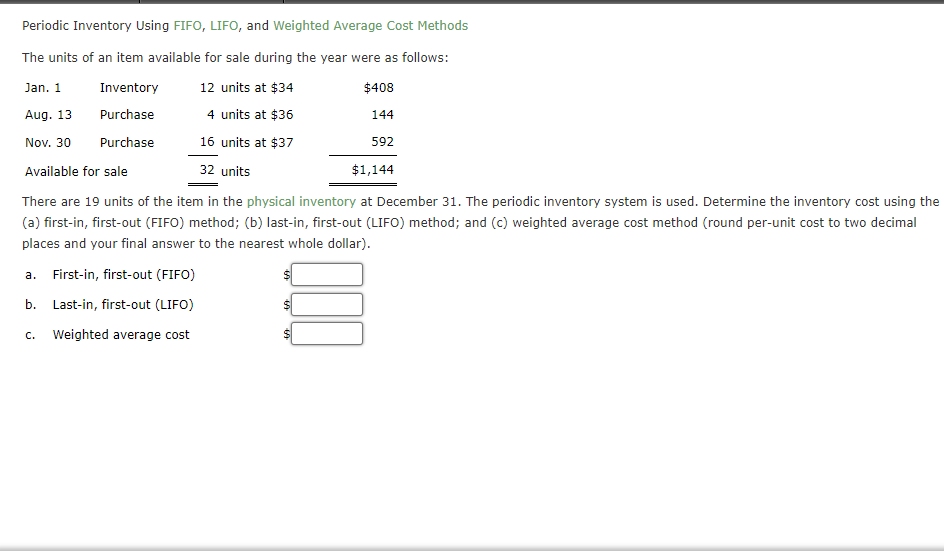
Task: Select the 'Jan. 1' date cell
Action: click(43, 88)
